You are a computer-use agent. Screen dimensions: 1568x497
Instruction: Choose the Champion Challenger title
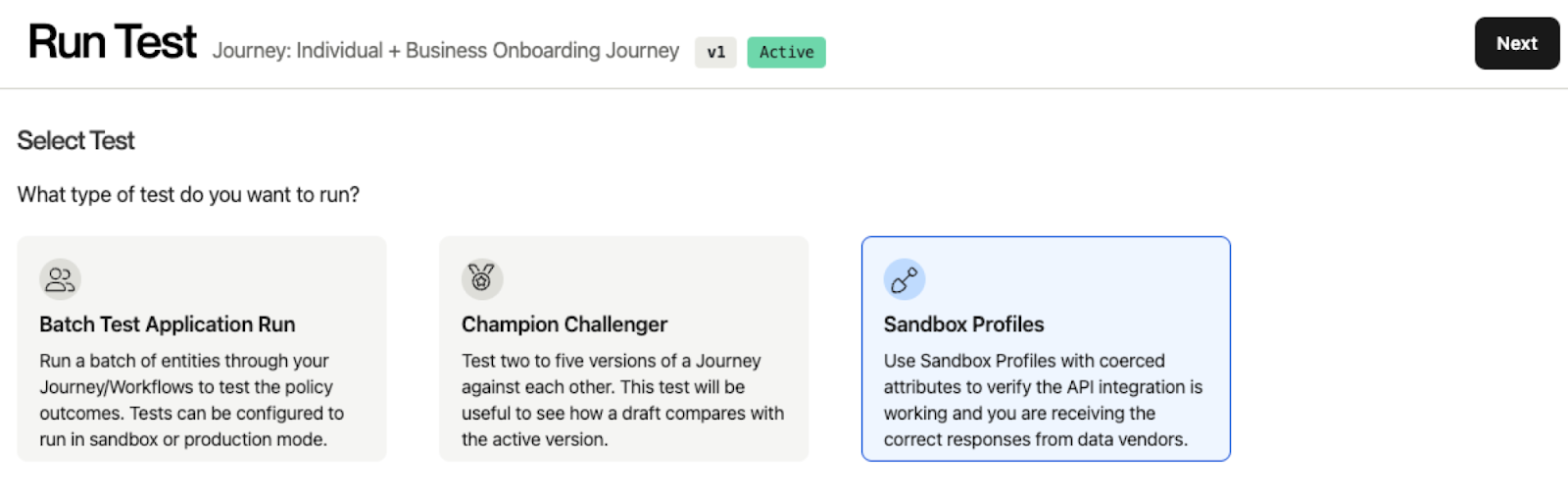564,324
